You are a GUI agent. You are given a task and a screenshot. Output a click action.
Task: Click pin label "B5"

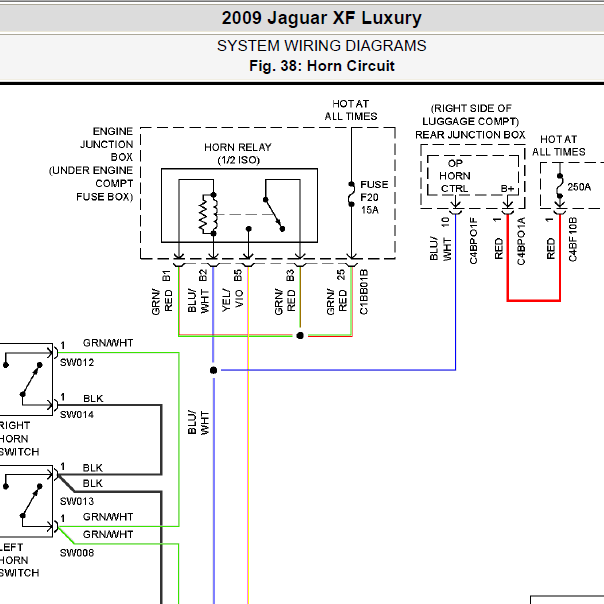(238, 275)
